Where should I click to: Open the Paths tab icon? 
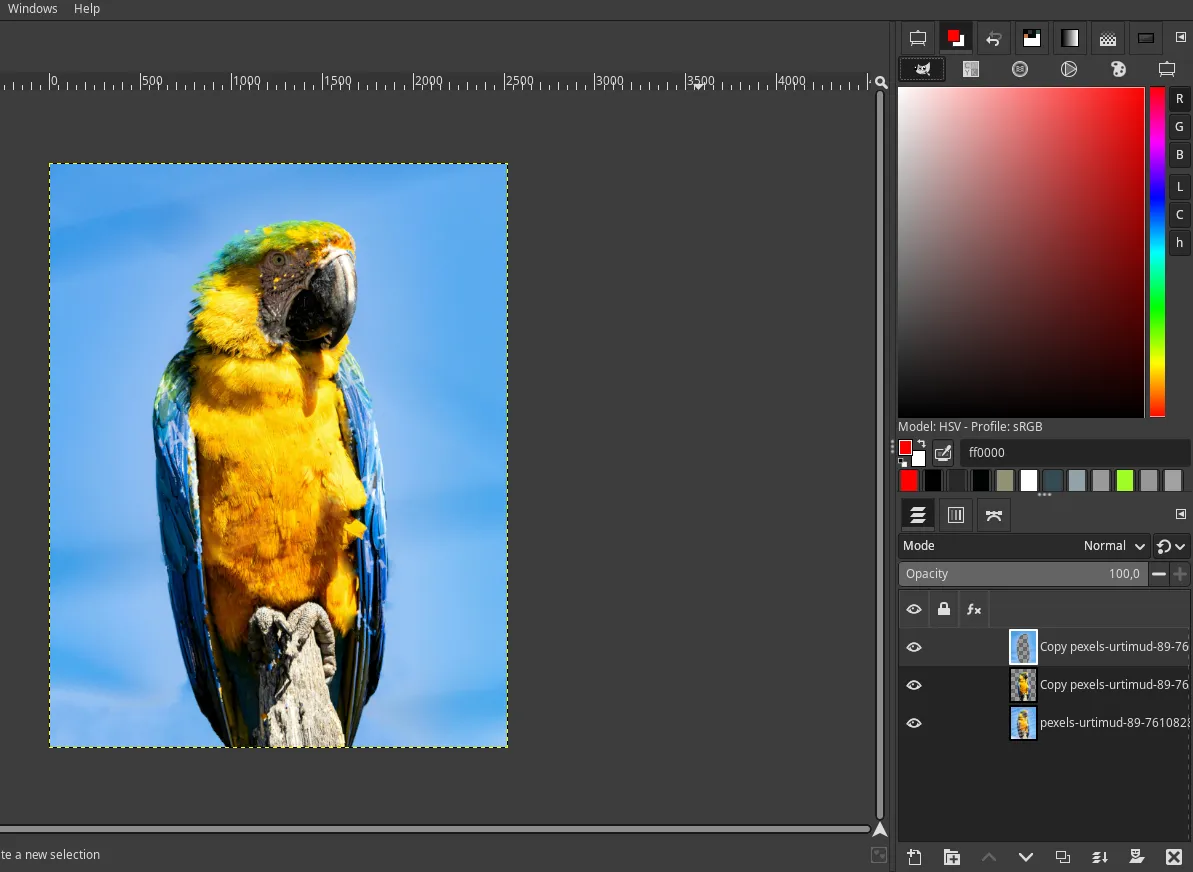coord(994,515)
